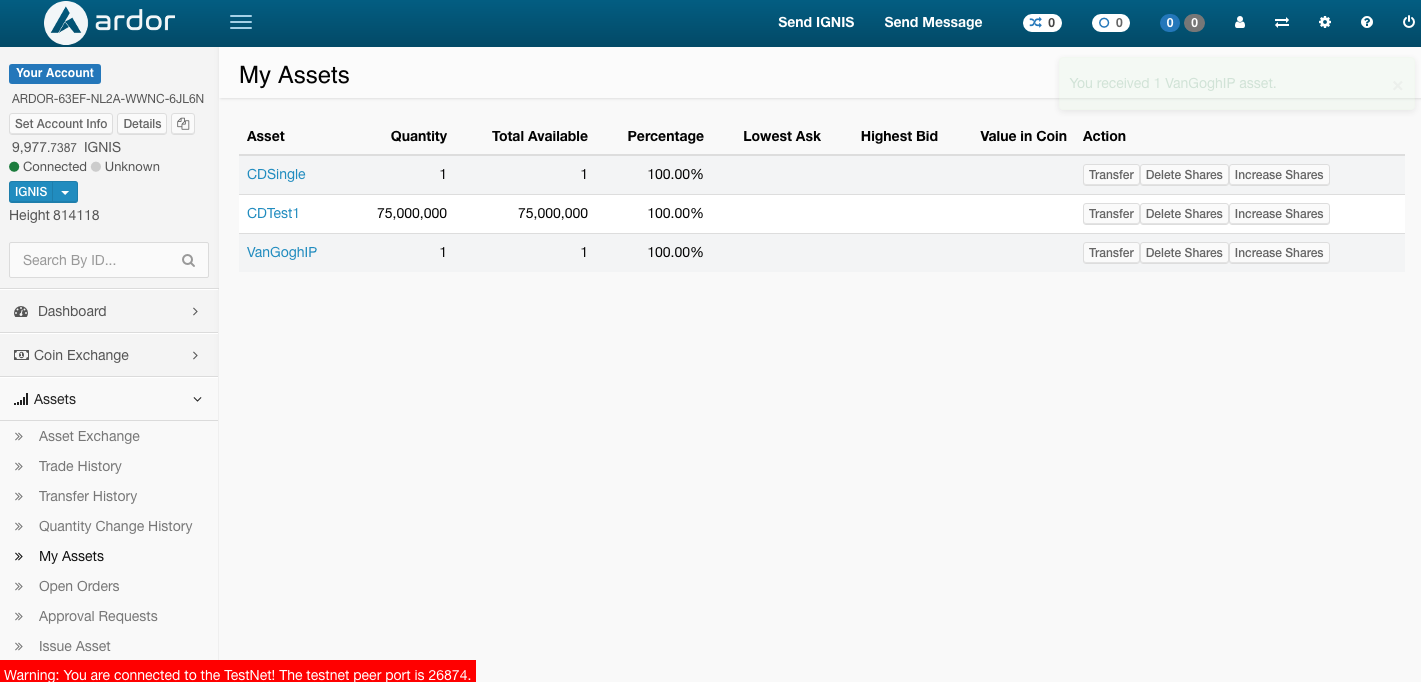This screenshot has width=1421, height=682.
Task: Click the transfer arrows icon in header
Action: point(1282,22)
